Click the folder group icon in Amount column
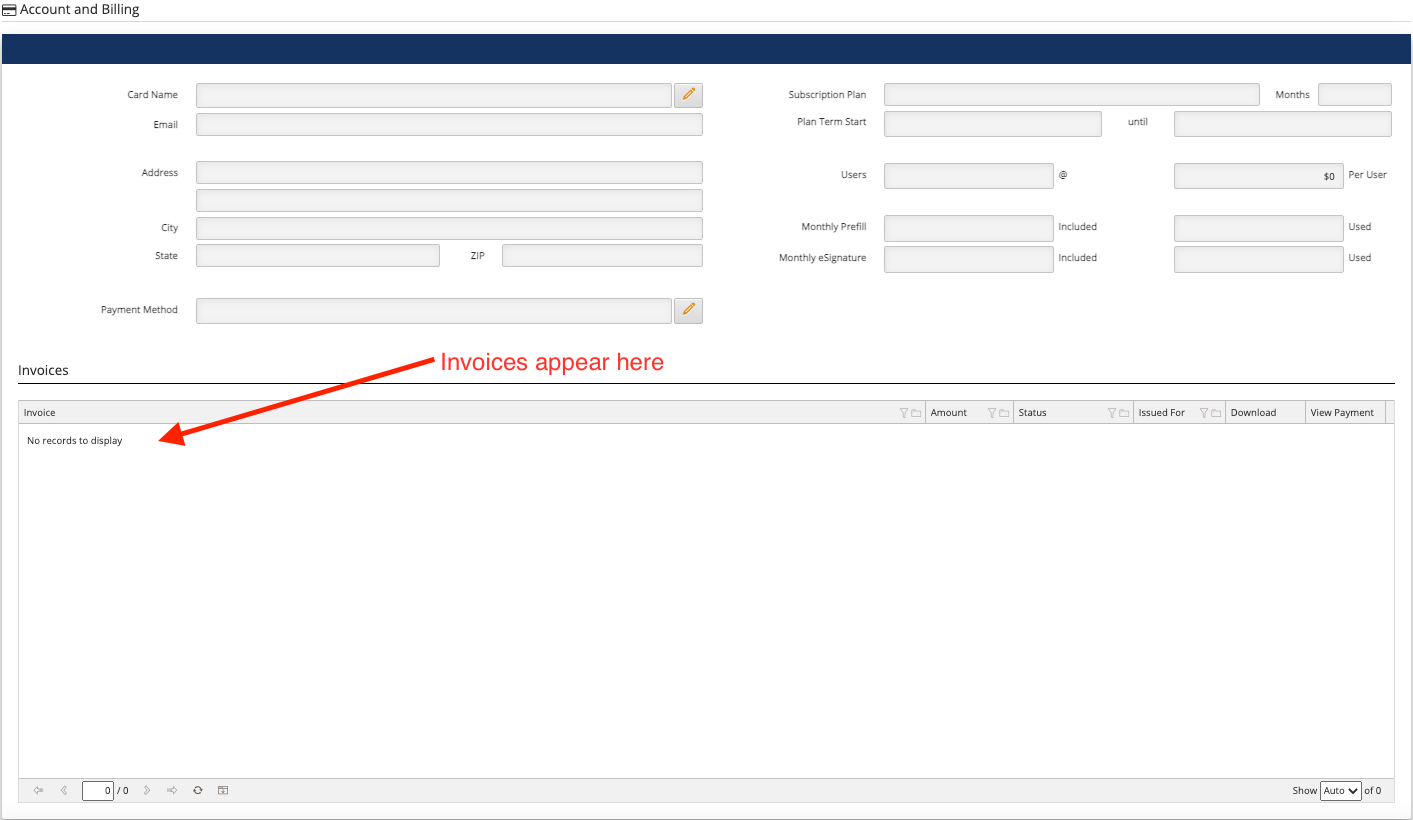1413x820 pixels. point(1004,413)
